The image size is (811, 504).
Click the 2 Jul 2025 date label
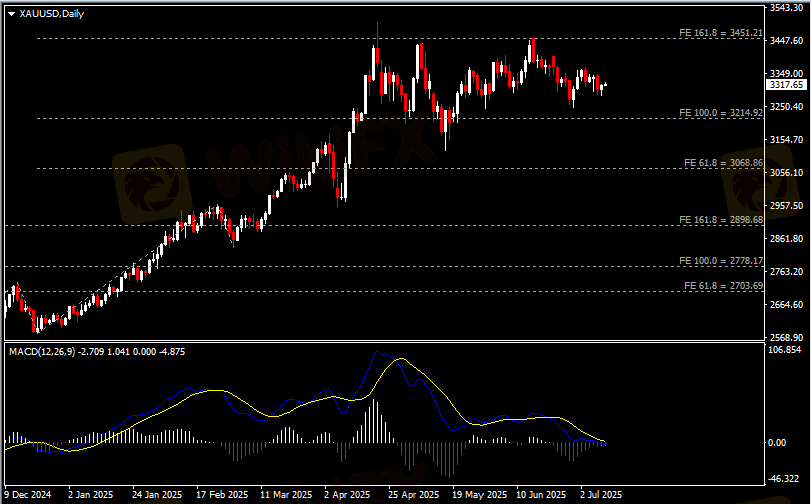(601, 495)
